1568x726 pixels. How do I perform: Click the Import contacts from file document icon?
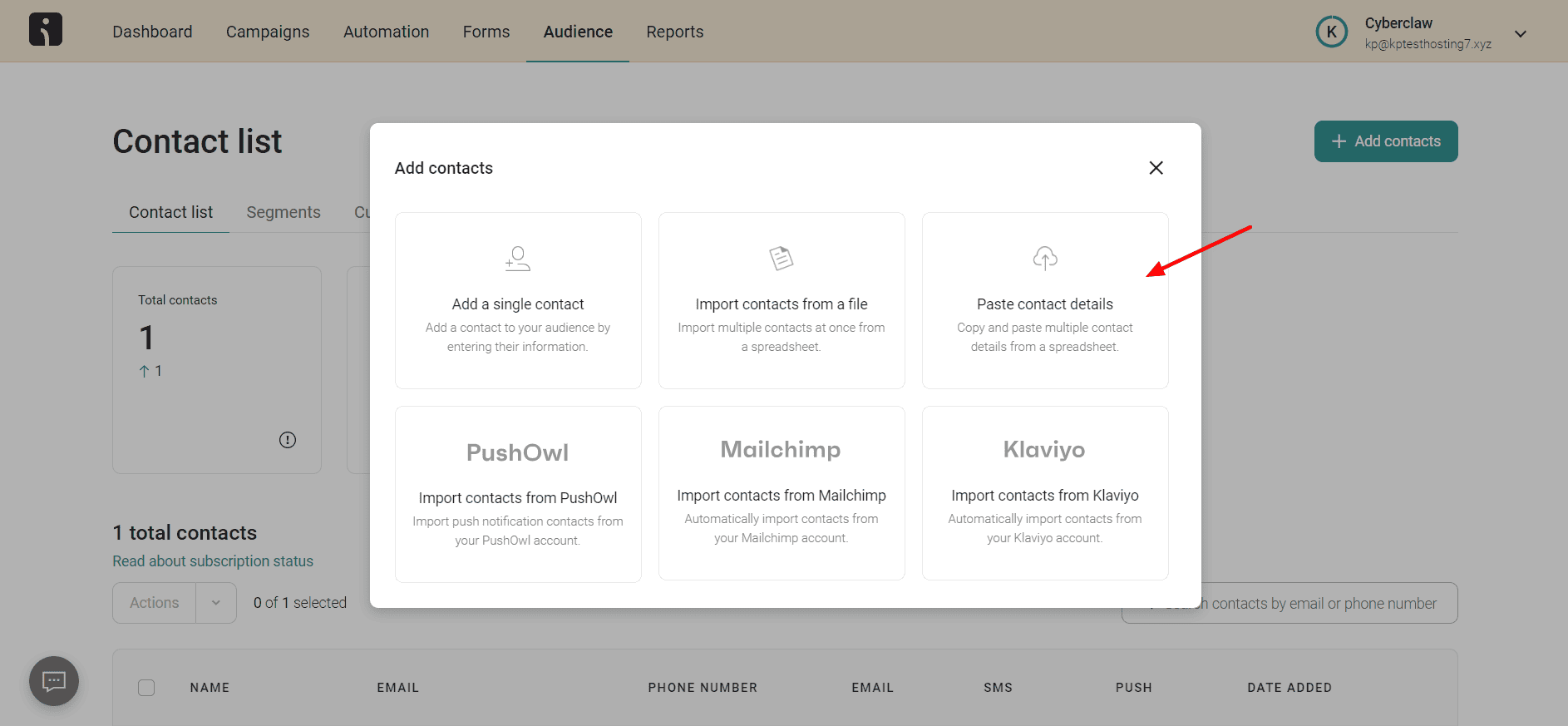pos(781,259)
